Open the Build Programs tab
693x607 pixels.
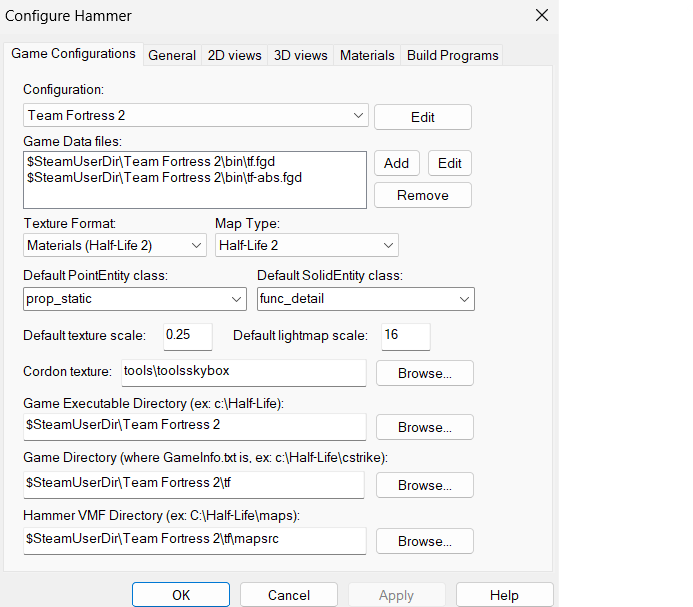tap(452, 55)
